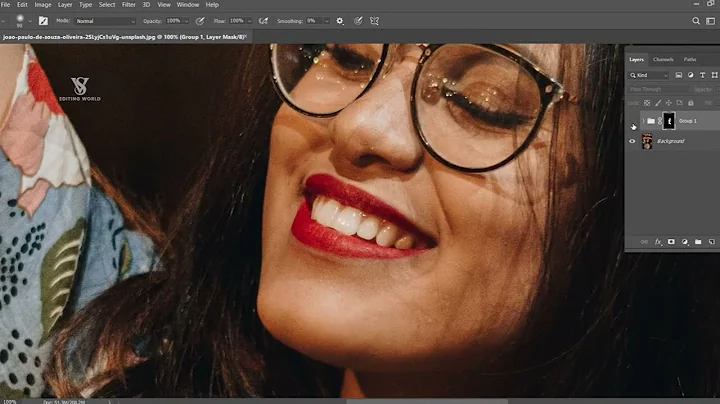Viewport: 720px width, 404px height.
Task: Toggle the Group 1 mask link icon
Action: pos(660,121)
